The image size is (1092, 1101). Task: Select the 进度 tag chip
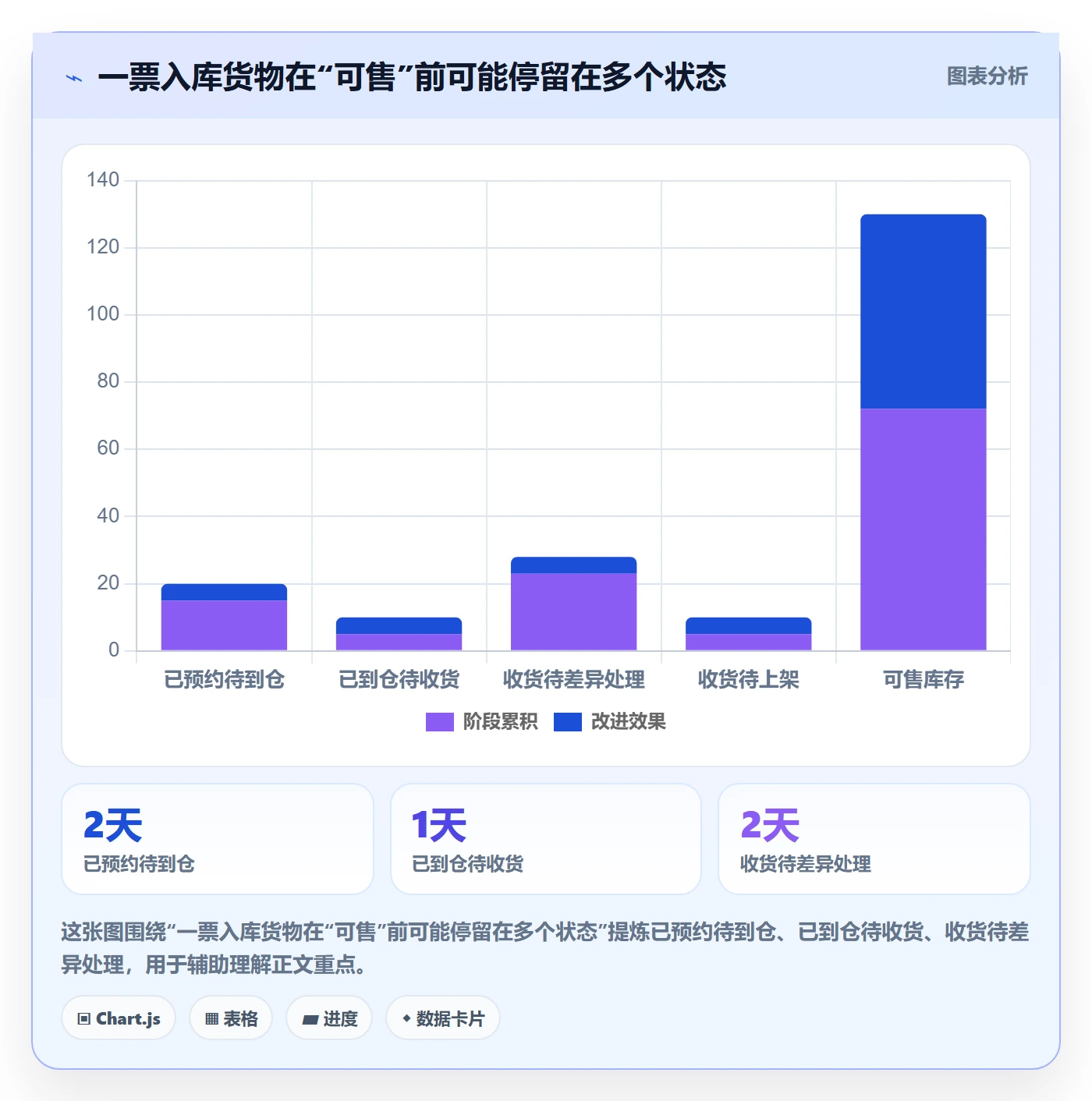click(x=329, y=1018)
